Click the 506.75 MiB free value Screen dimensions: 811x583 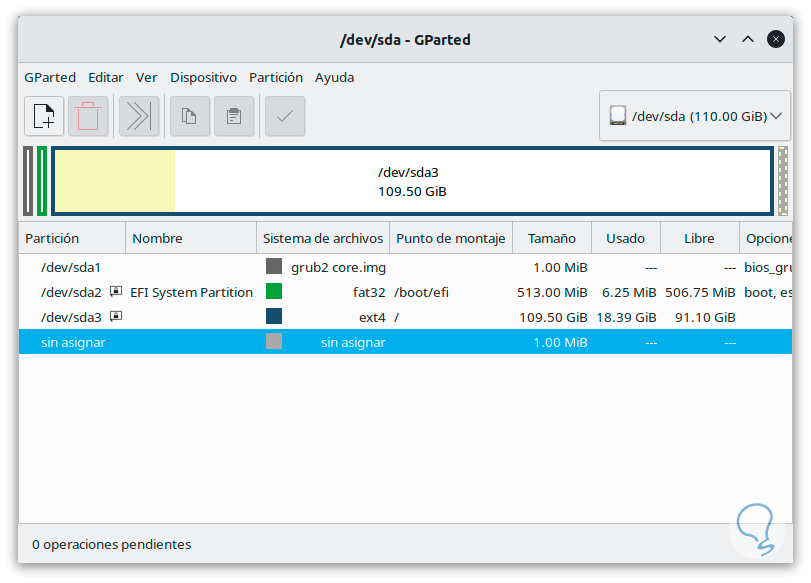click(700, 292)
